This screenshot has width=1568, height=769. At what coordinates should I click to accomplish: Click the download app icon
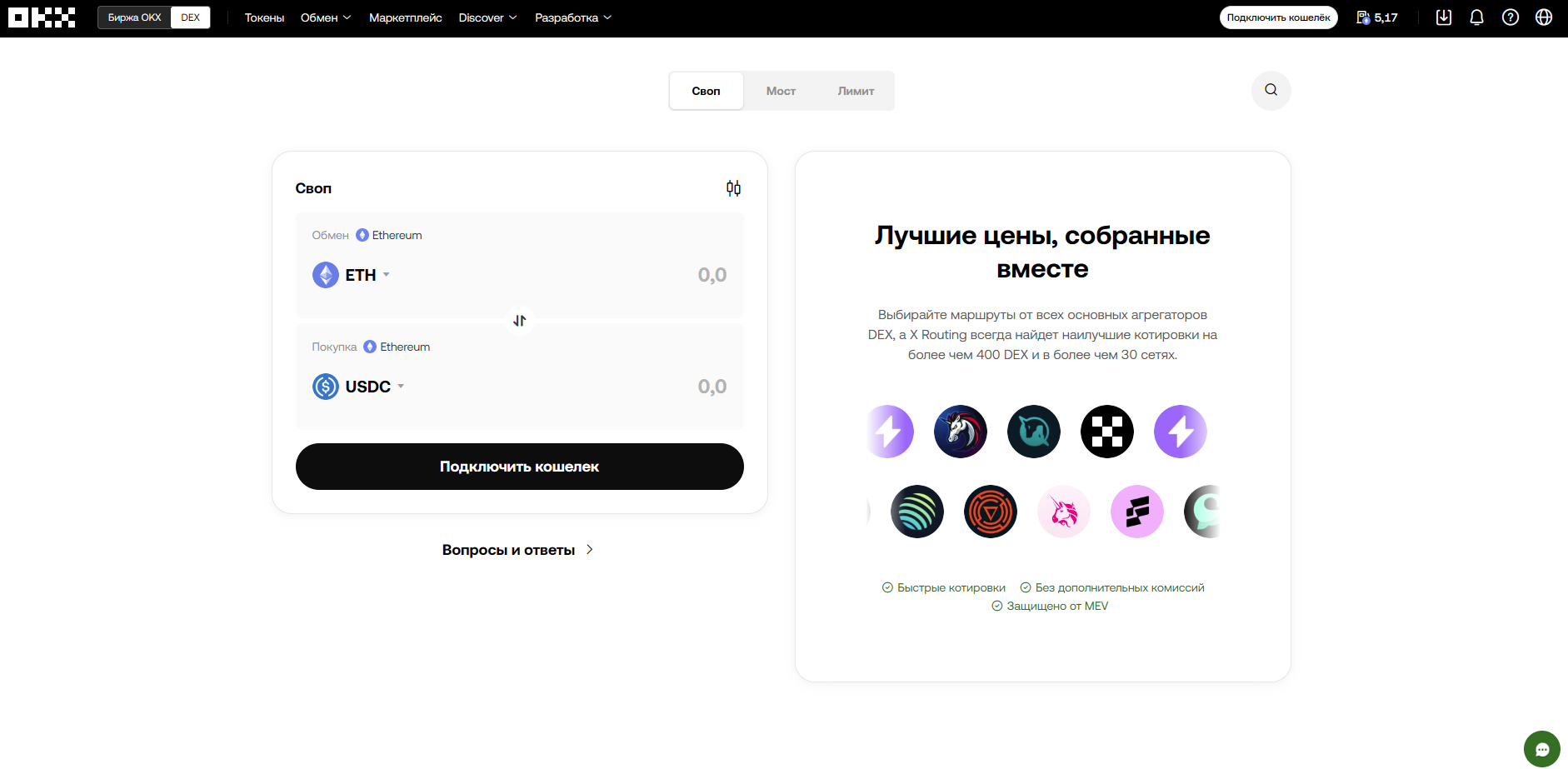(x=1444, y=17)
